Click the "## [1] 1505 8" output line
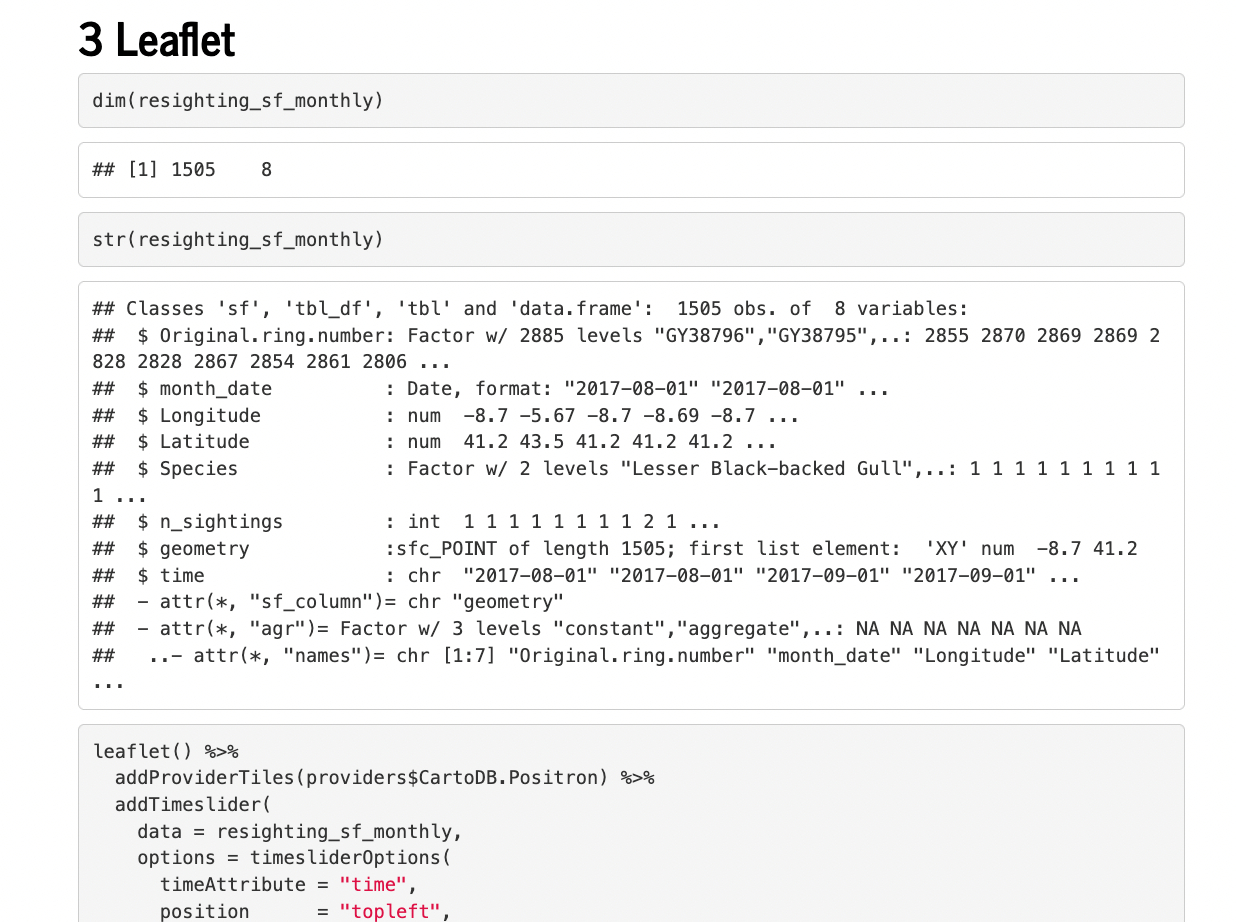Image resolution: width=1236 pixels, height=922 pixels. click(182, 170)
